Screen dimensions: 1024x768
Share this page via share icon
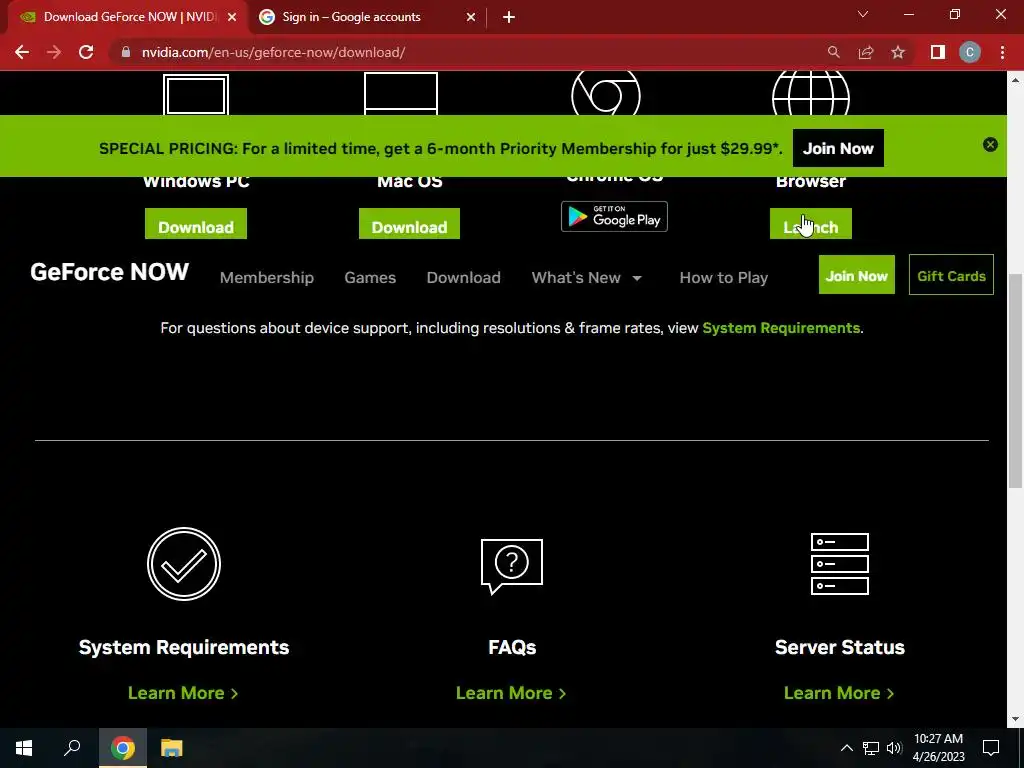click(866, 52)
